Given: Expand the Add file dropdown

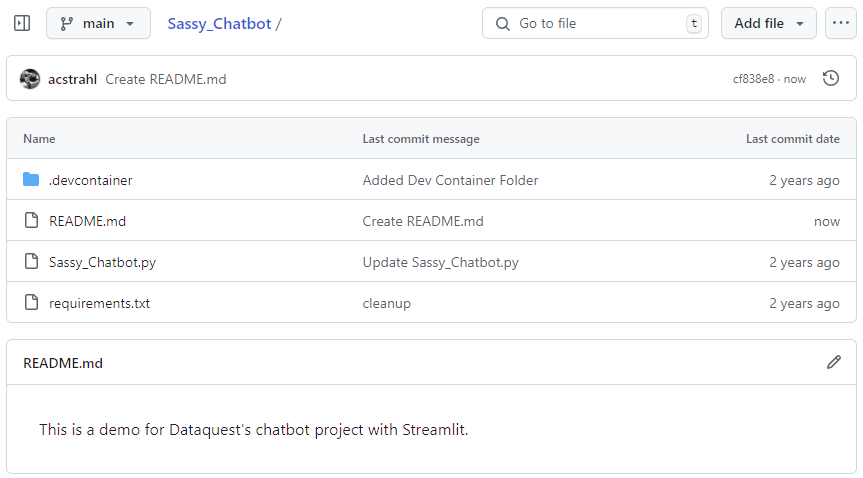Looking at the screenshot, I should [768, 23].
